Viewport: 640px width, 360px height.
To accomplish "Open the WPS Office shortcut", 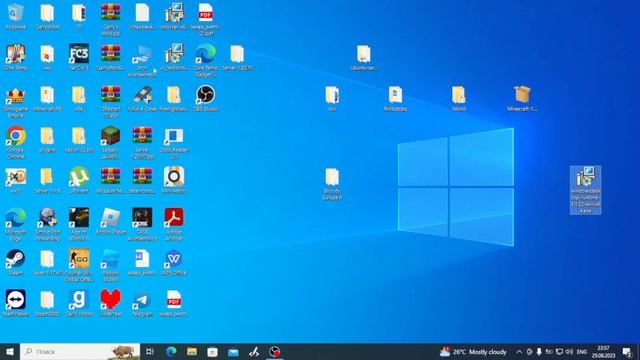I will pyautogui.click(x=174, y=262).
